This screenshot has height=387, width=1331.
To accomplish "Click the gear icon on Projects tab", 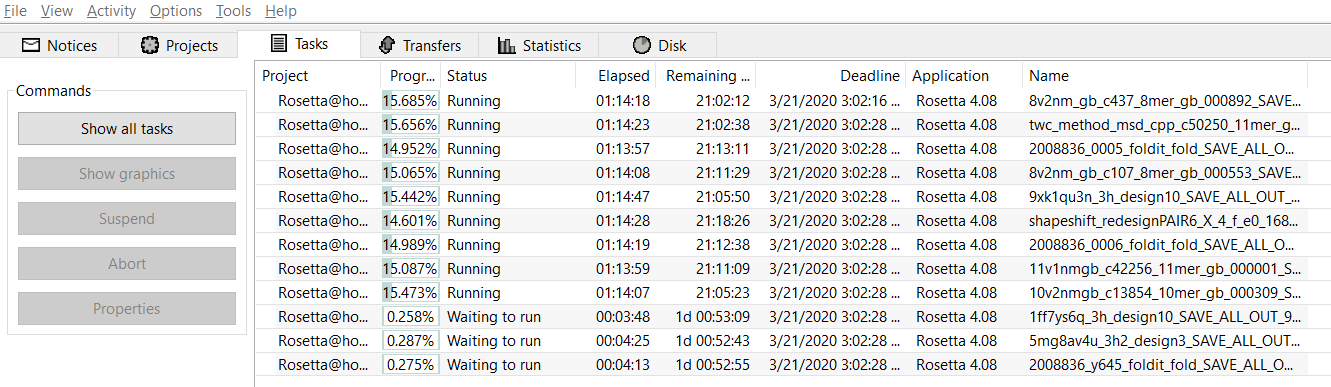I will tap(150, 45).
